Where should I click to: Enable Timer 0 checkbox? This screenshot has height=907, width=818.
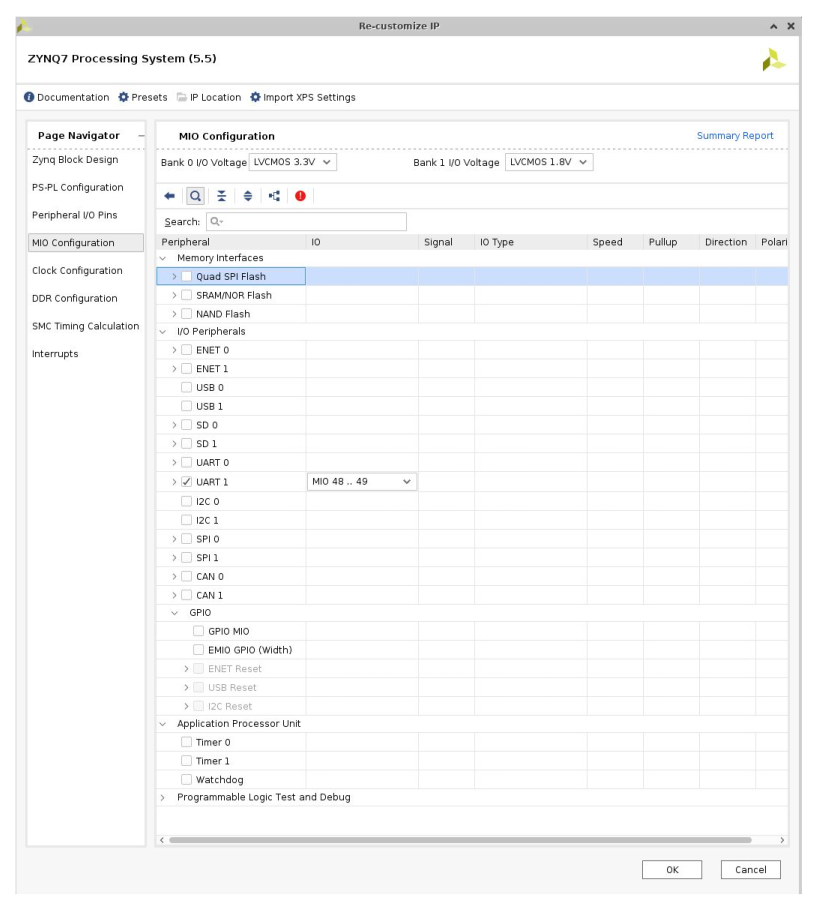(x=186, y=742)
